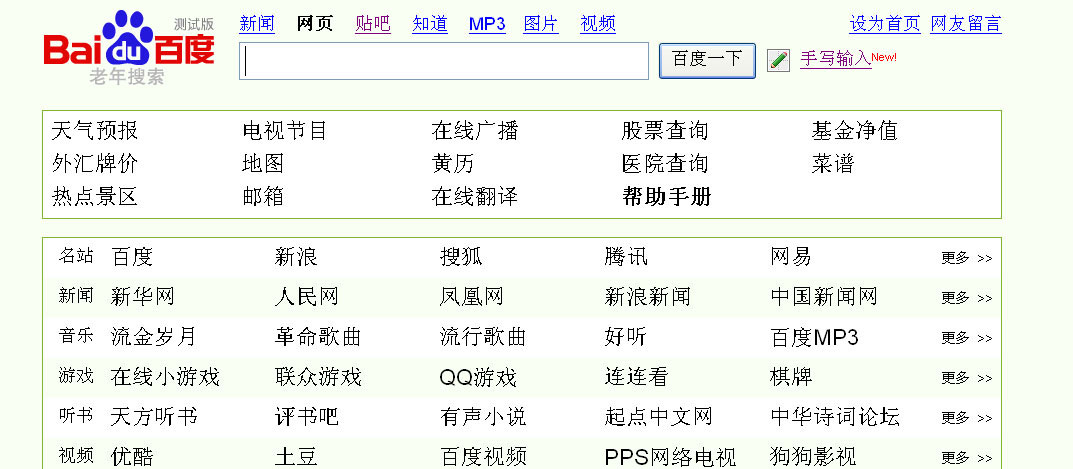Open the 邮箱 link
1073x469 pixels.
coord(263,197)
